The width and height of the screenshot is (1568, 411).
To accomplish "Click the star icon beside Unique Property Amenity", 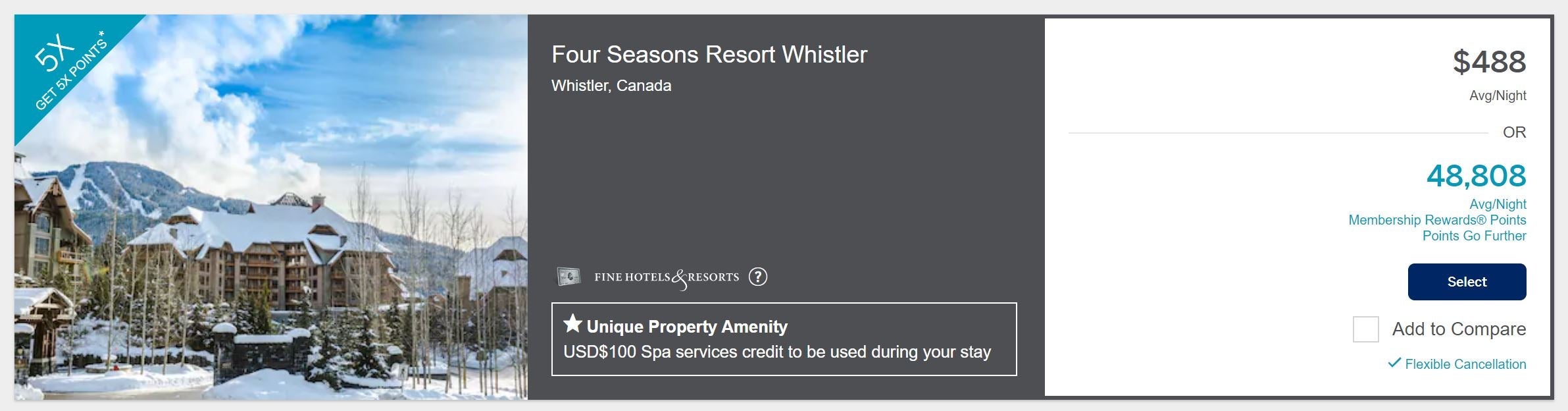I will click(x=572, y=324).
